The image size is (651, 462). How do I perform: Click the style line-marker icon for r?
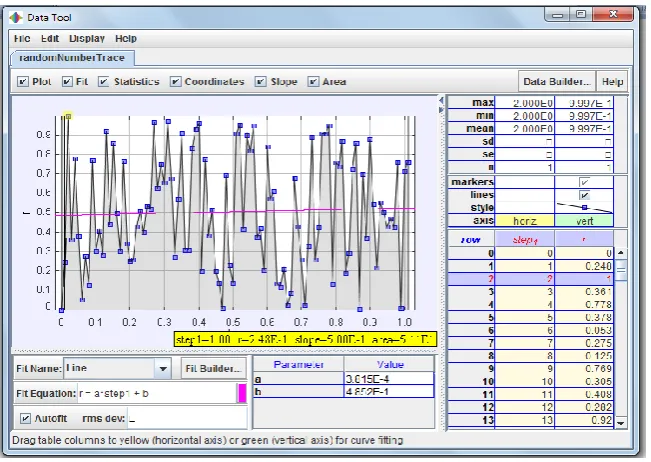tap(584, 207)
